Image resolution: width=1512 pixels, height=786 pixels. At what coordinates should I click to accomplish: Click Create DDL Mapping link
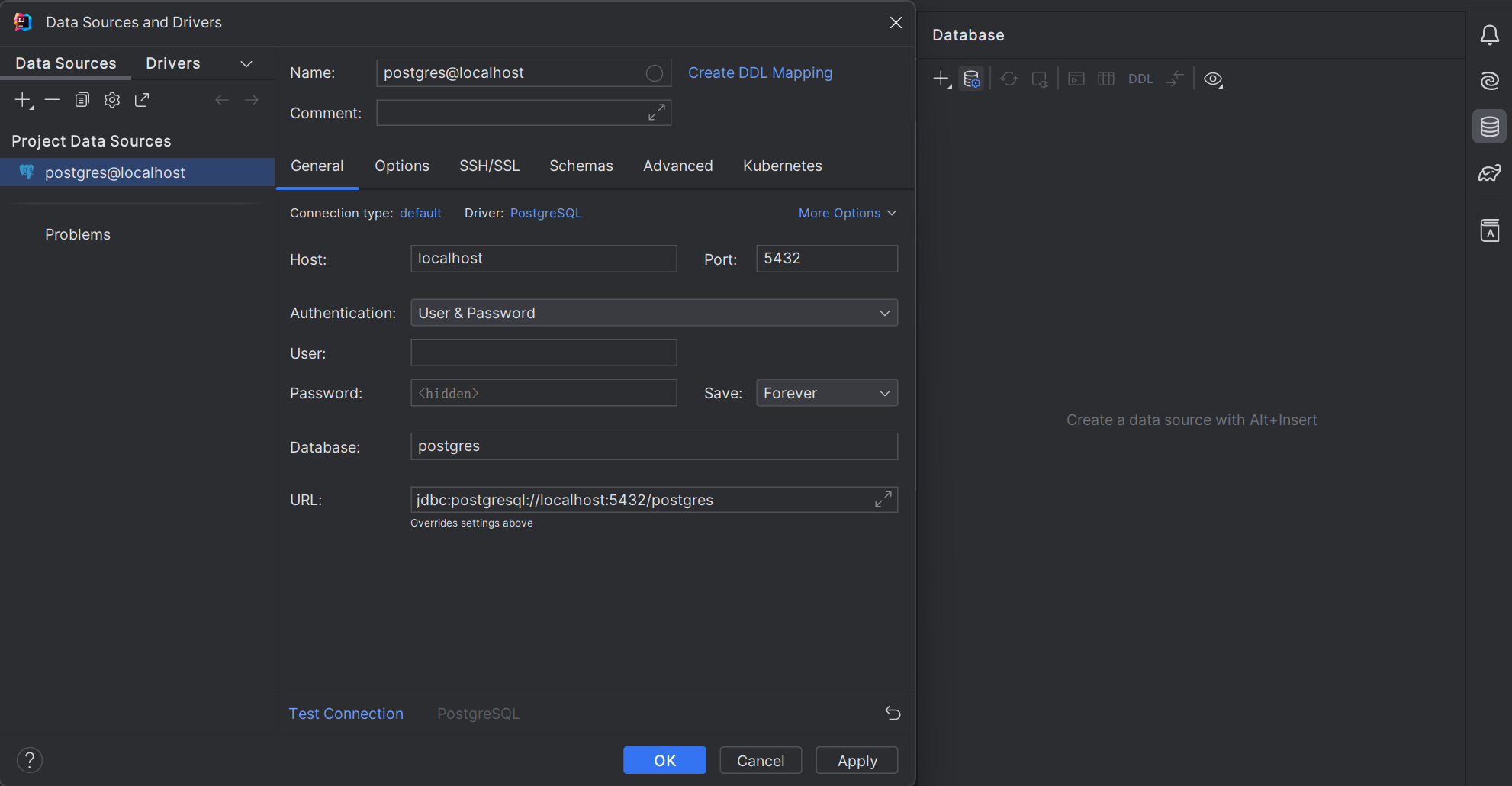pyautogui.click(x=761, y=72)
